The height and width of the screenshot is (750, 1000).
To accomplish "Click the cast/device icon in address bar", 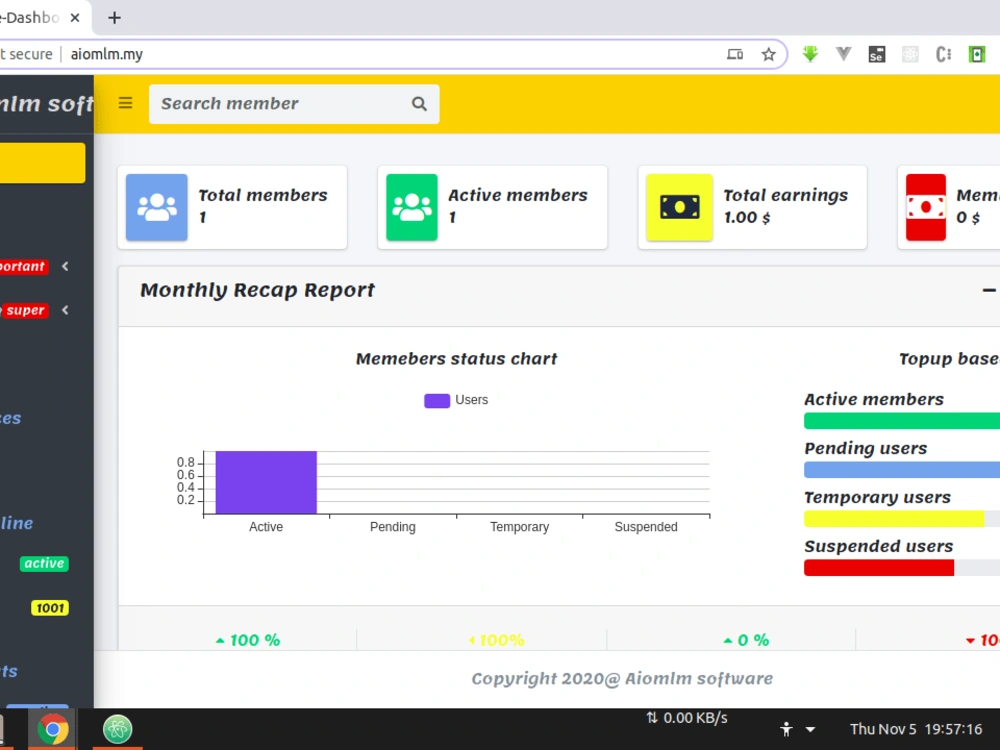I will pyautogui.click(x=735, y=54).
